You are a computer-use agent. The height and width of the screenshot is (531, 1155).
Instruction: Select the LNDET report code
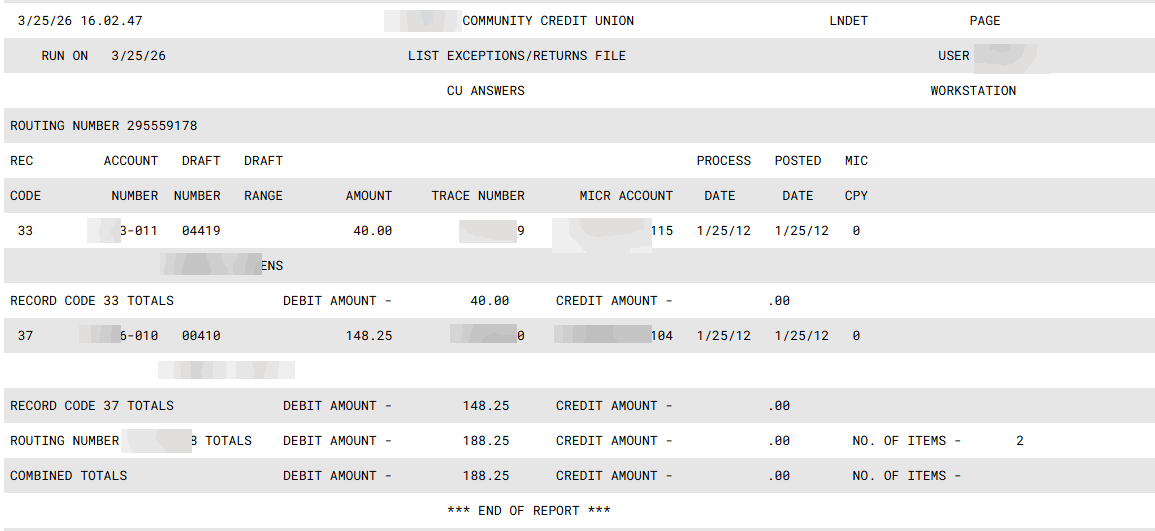(849, 21)
